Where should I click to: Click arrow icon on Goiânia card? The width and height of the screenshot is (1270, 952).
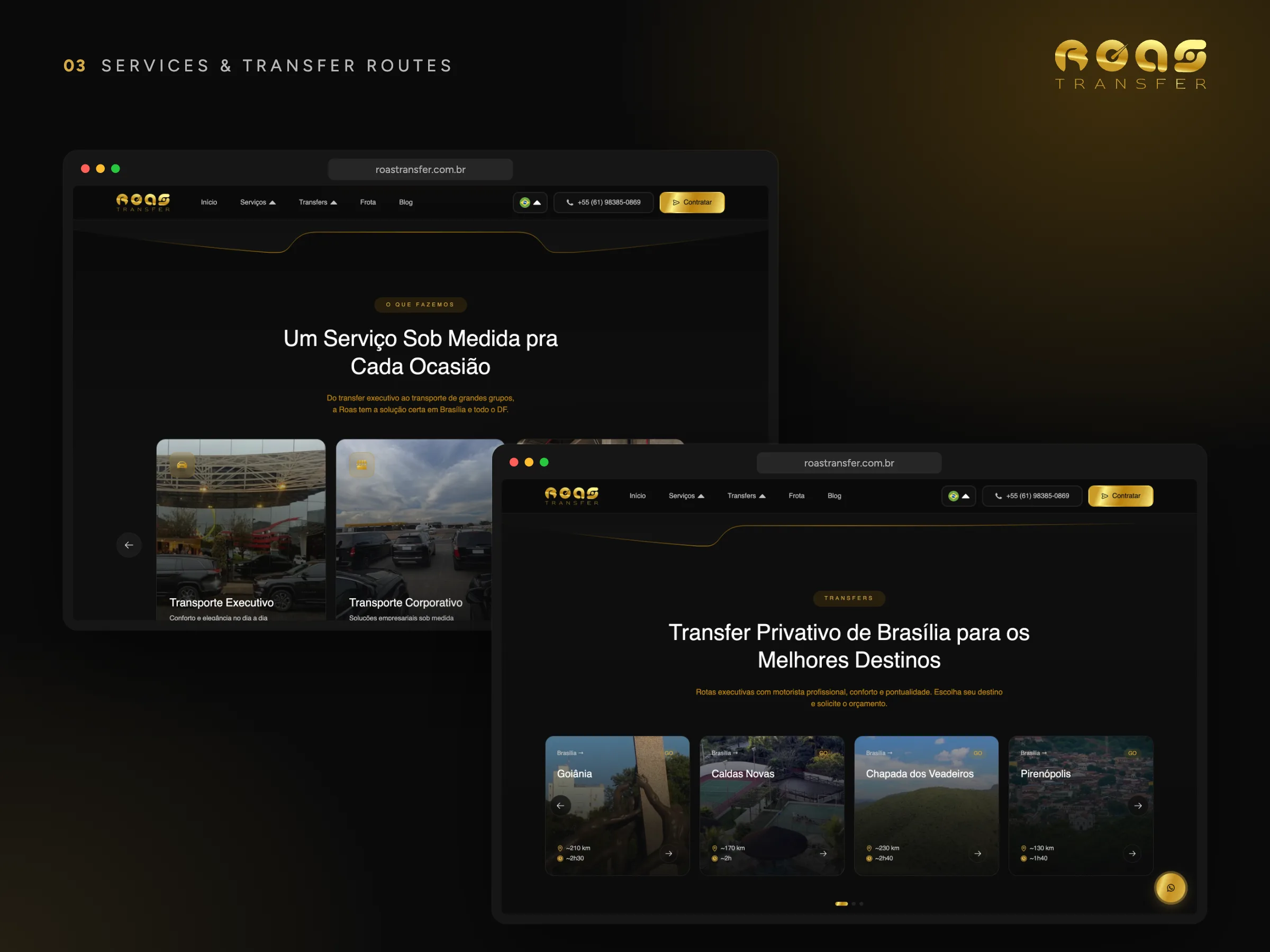tap(669, 853)
